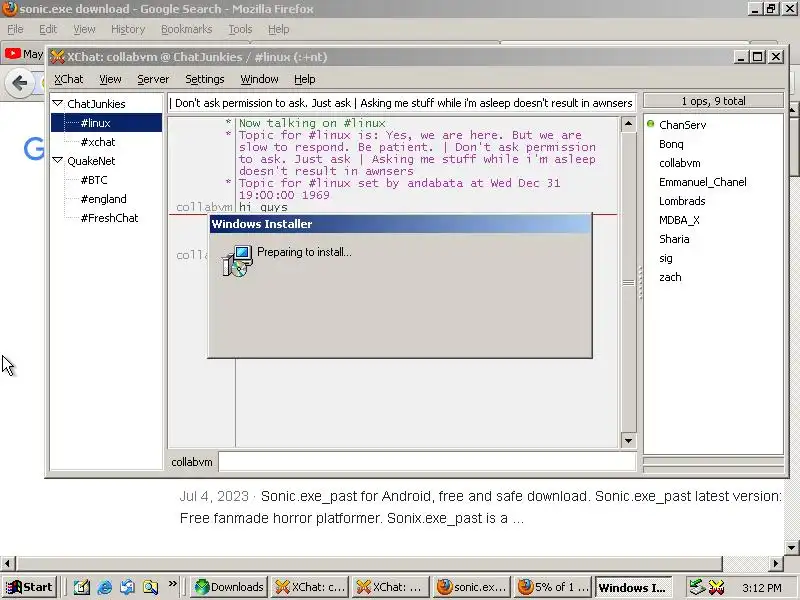Select user MDBA_X in the user list
This screenshot has width=800, height=600.
coord(679,220)
